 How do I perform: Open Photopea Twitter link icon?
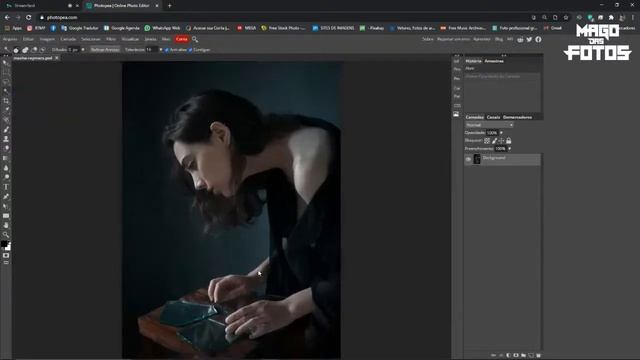529,39
